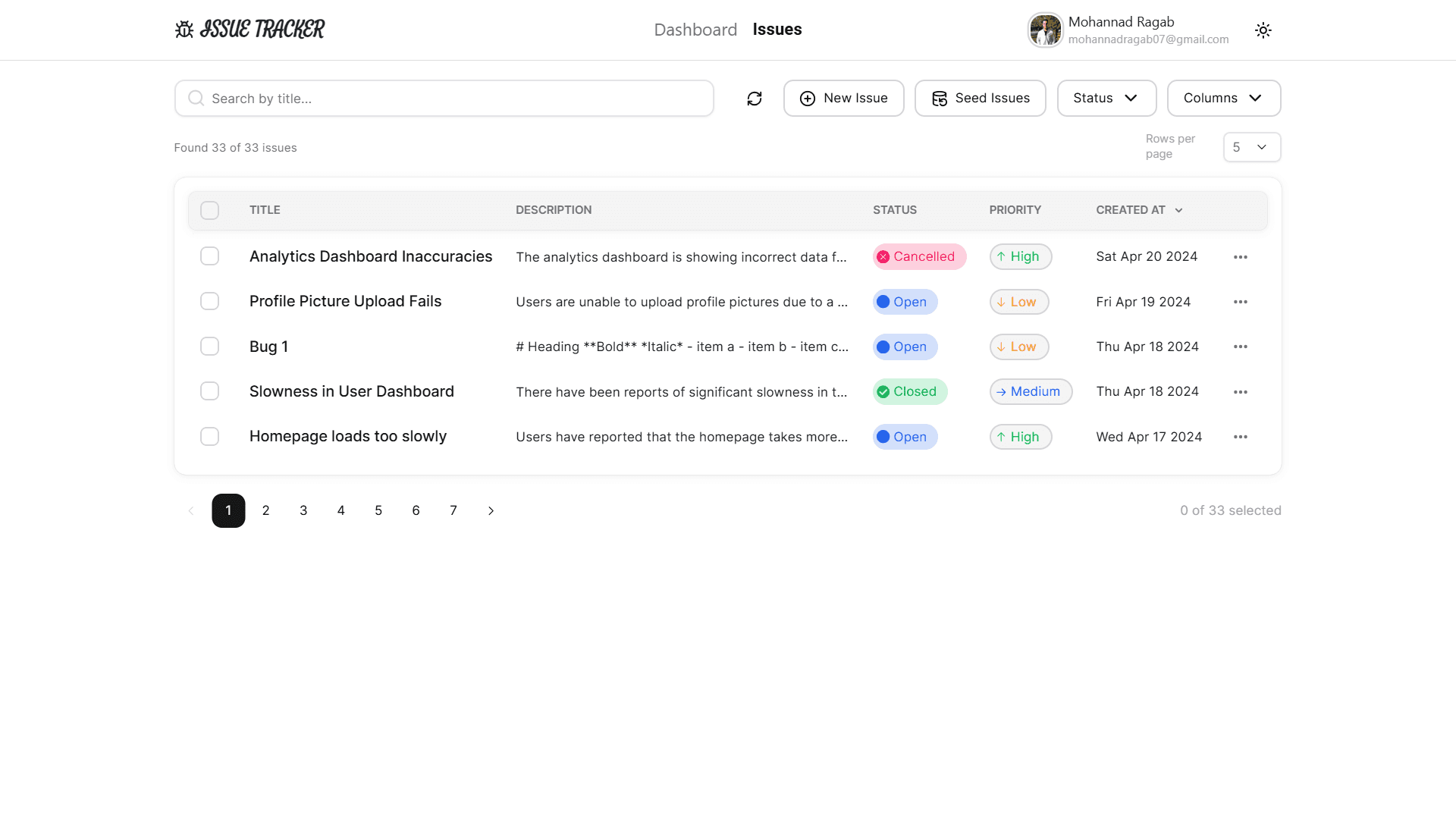Click date 'Sat Apr 20 2024'
The width and height of the screenshot is (1456, 819).
(1147, 257)
